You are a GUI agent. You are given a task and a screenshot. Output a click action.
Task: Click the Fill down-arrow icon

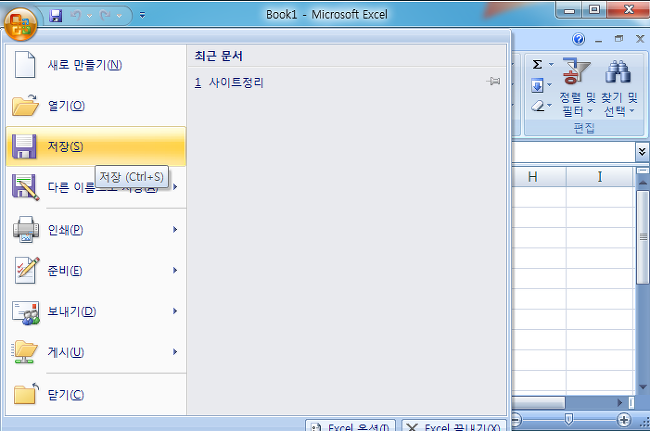[x=537, y=86]
